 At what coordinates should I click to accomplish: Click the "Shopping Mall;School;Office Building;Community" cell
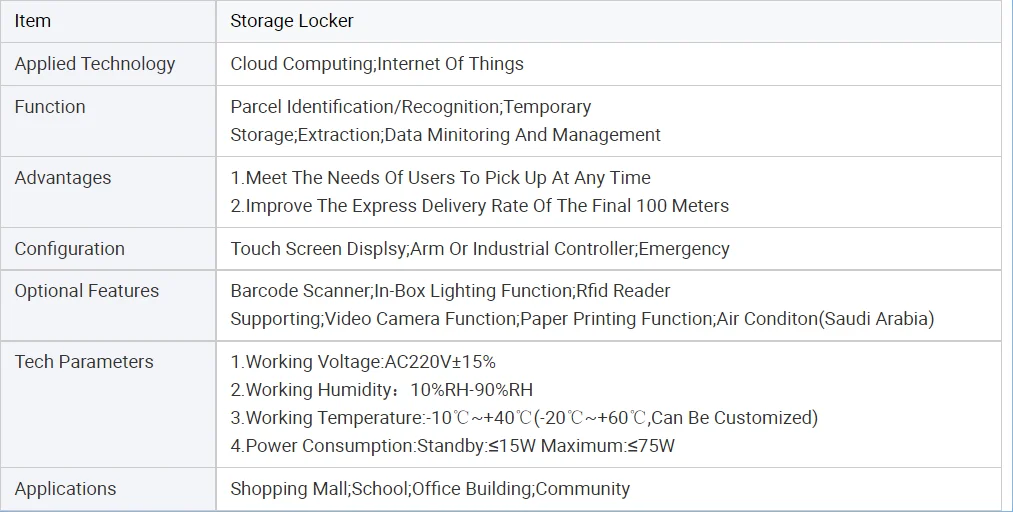(430, 489)
